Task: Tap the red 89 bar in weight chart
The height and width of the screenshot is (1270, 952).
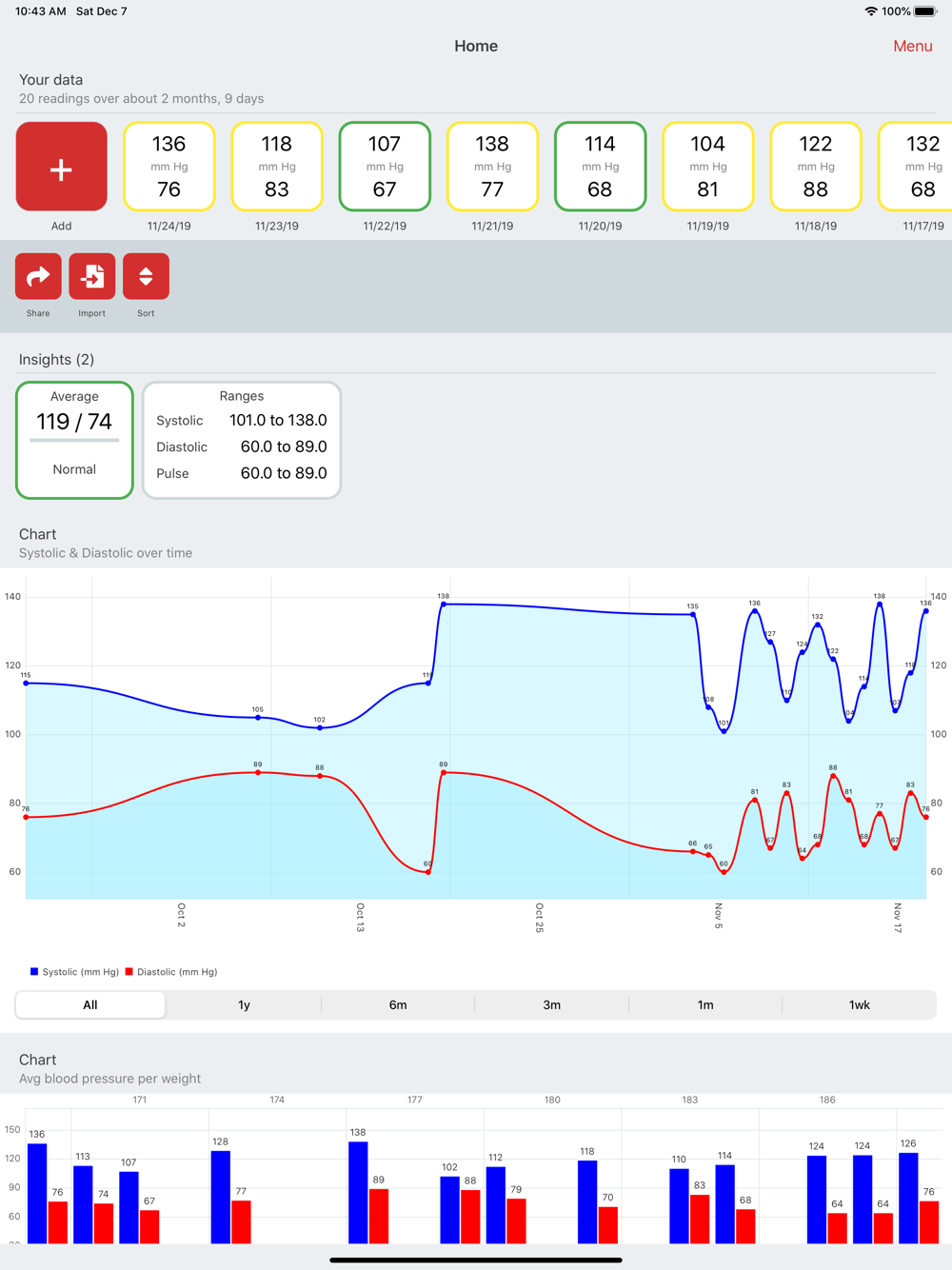Action: 379,1216
